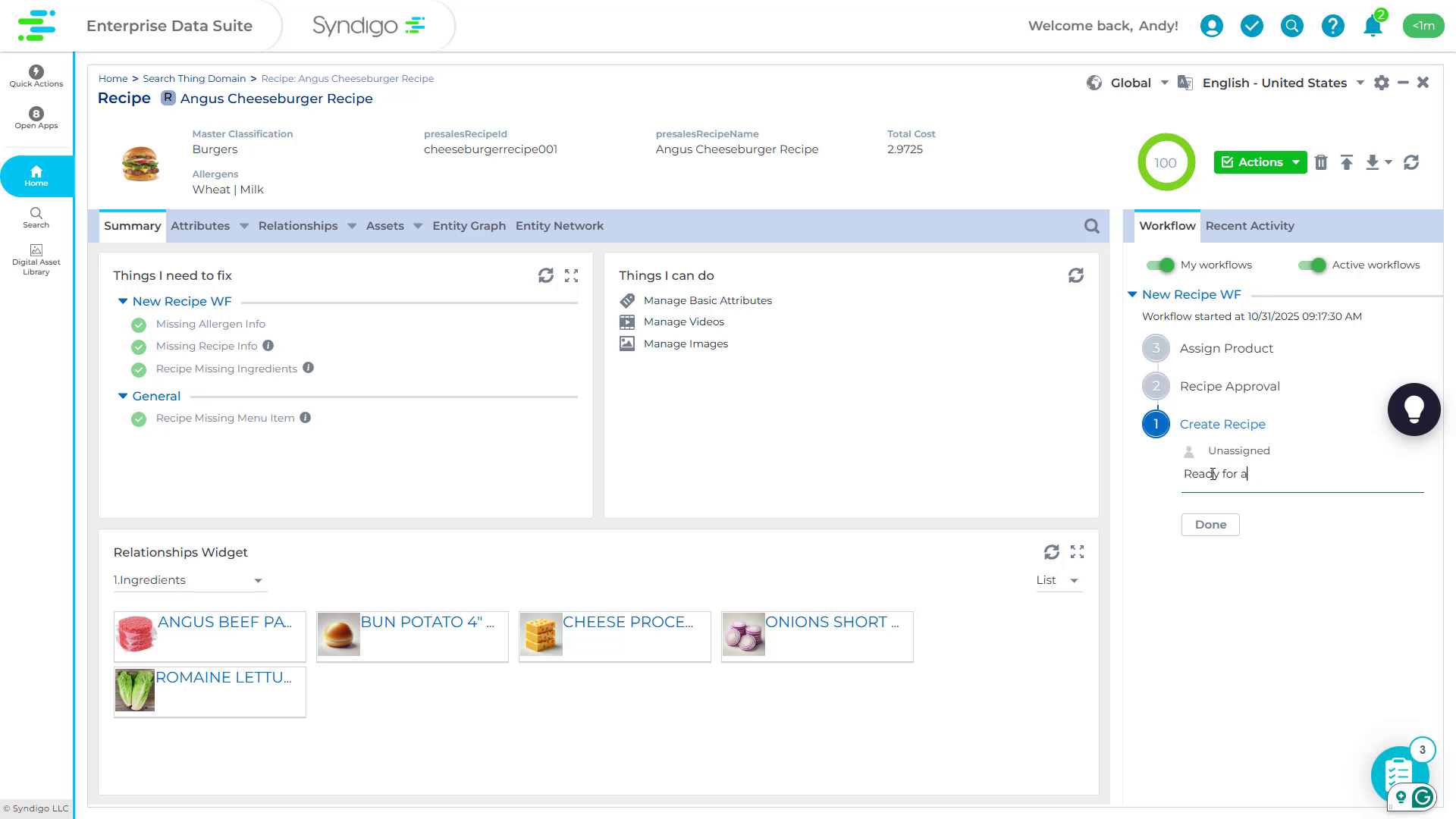Click the Done button in workflow panel

pyautogui.click(x=1210, y=524)
